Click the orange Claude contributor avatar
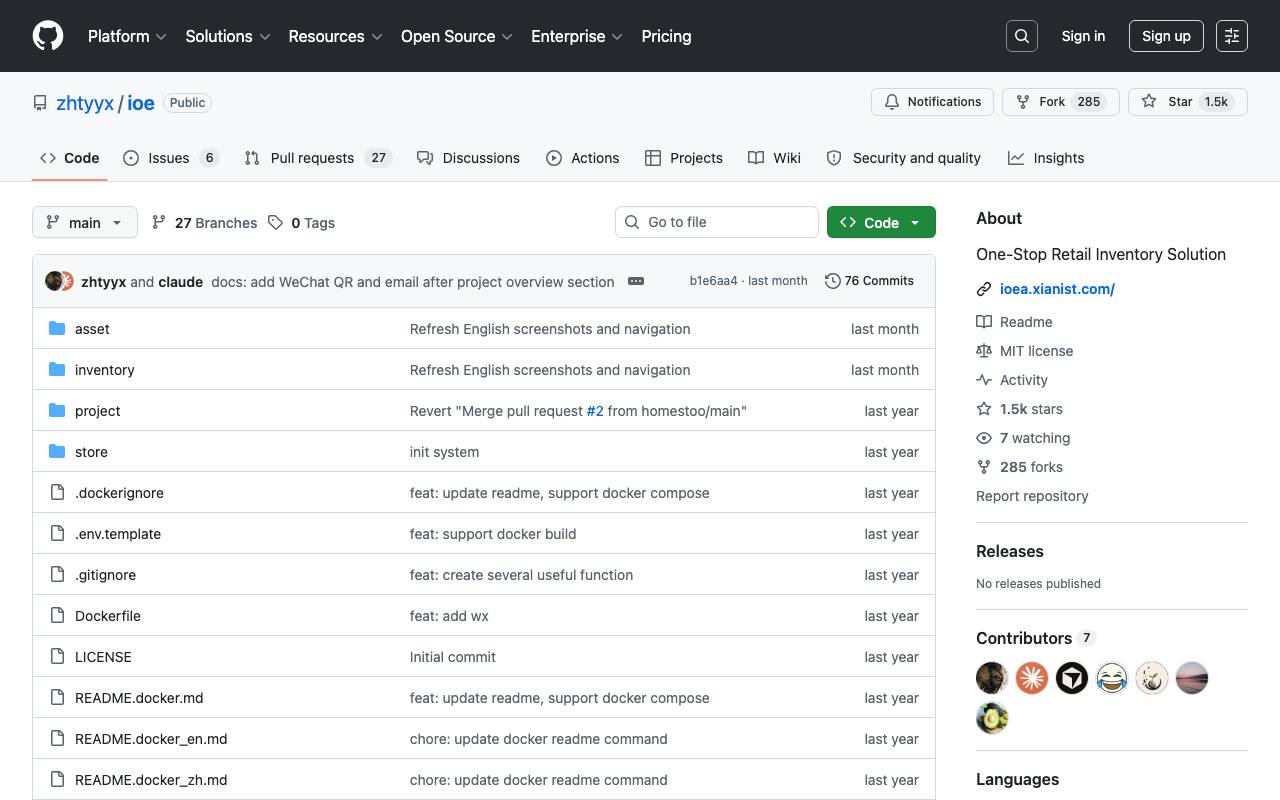Viewport: 1280px width, 800px height. pos(1032,678)
